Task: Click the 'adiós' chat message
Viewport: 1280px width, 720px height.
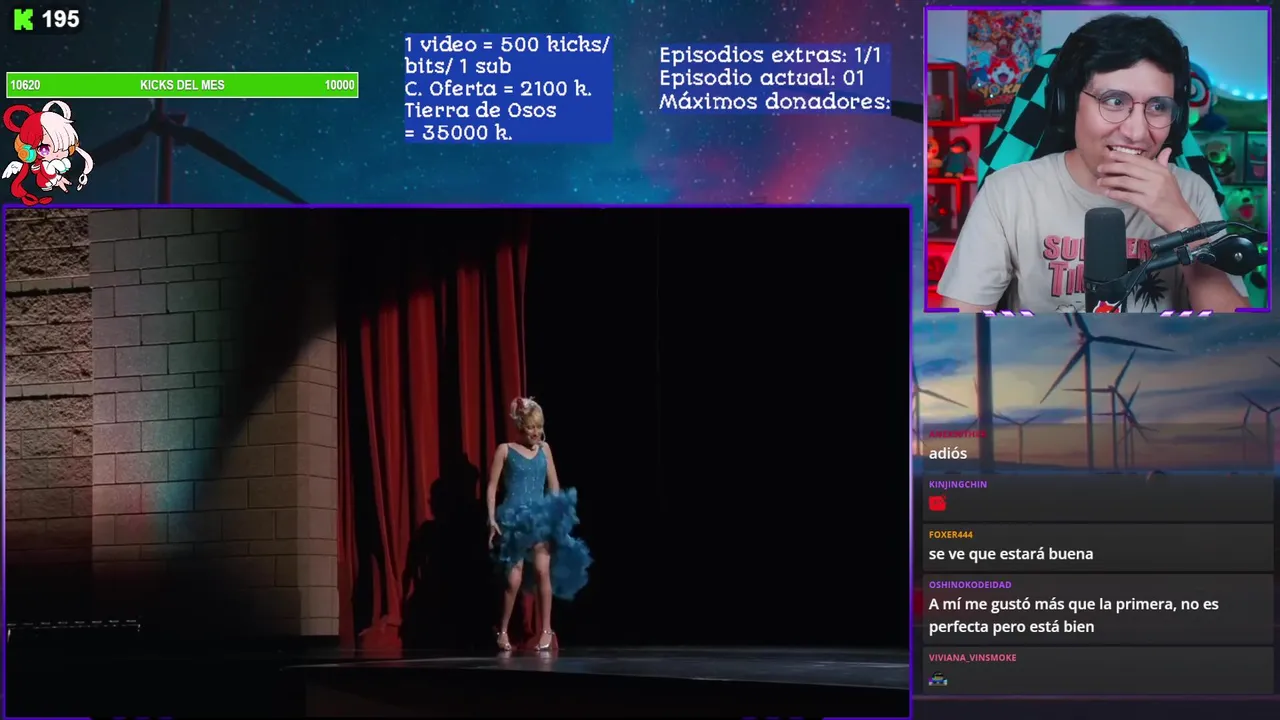Action: (x=948, y=453)
